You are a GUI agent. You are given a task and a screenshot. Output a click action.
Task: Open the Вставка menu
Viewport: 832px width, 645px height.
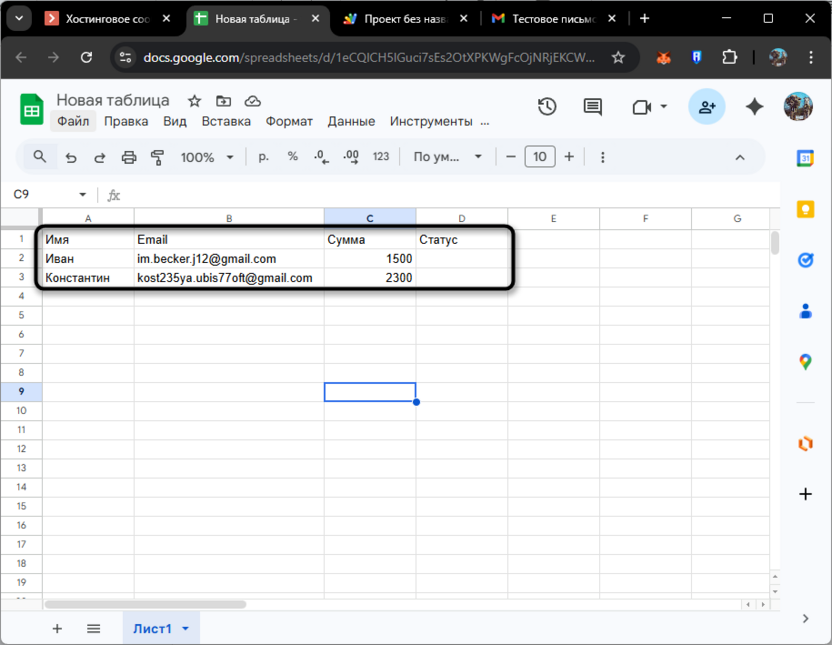226,121
